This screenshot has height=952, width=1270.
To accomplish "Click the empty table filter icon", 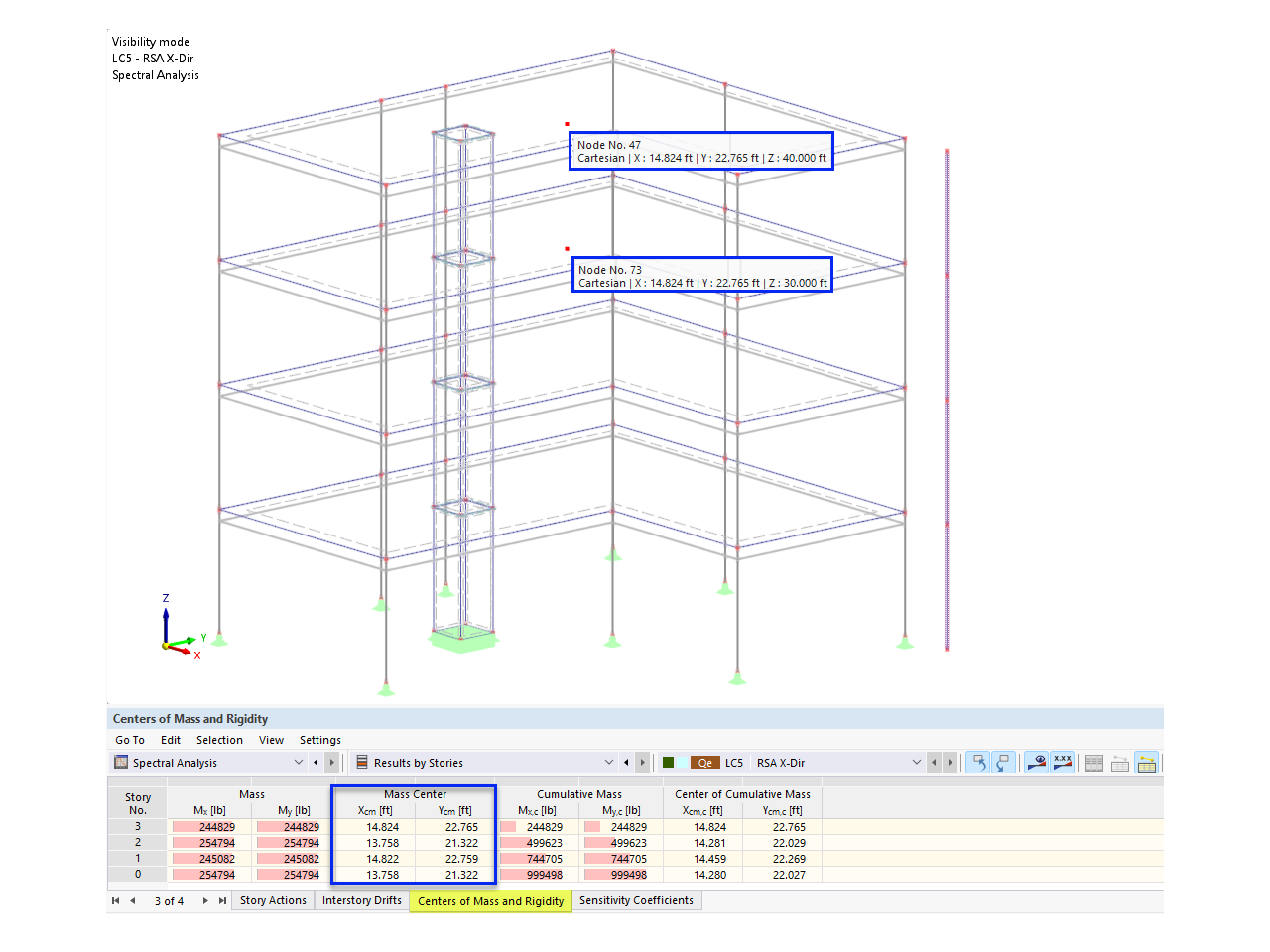I will tap(1120, 763).
